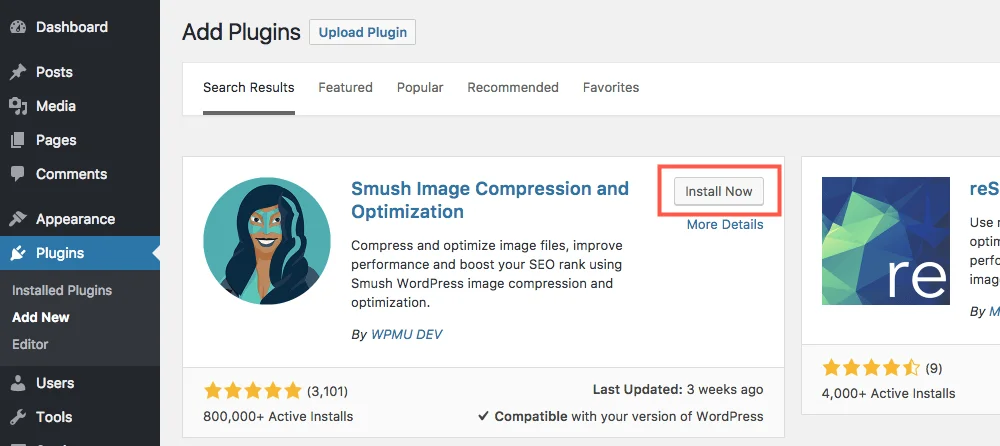Screen dimensions: 1000x446
Task: Click the 4,000+ Active Installs text
Action: pyautogui.click(x=888, y=394)
